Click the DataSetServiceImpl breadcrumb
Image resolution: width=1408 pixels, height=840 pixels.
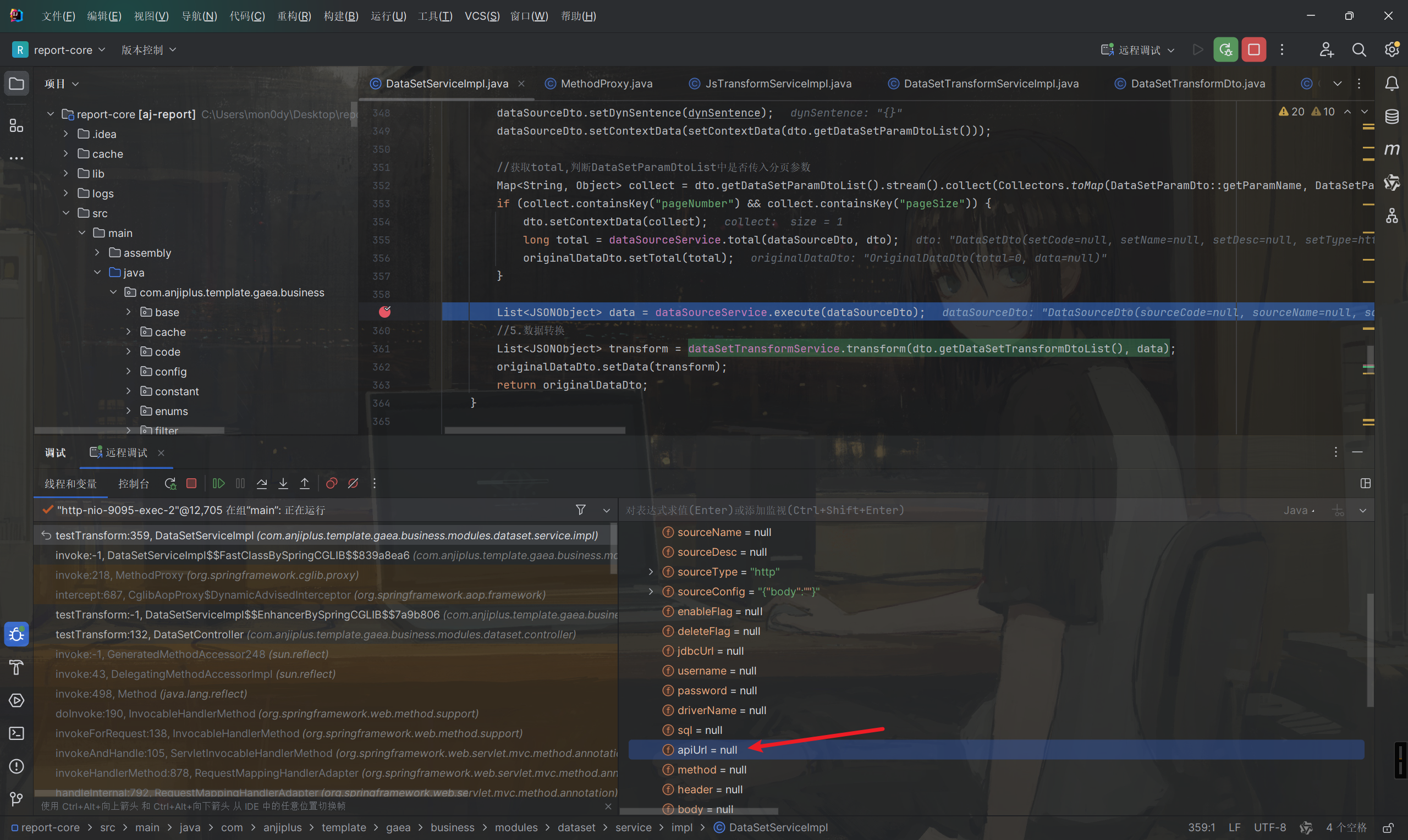771,827
